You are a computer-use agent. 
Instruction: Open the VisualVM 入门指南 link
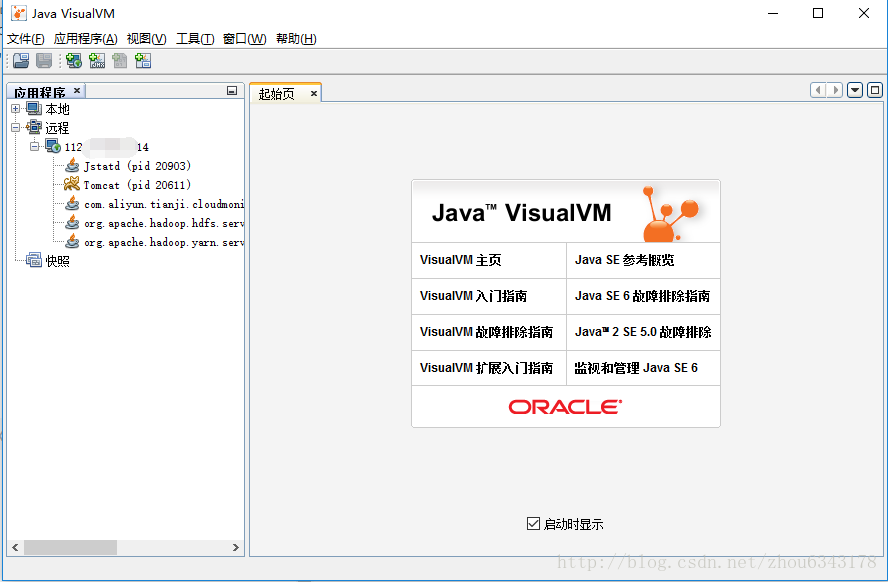(x=473, y=296)
